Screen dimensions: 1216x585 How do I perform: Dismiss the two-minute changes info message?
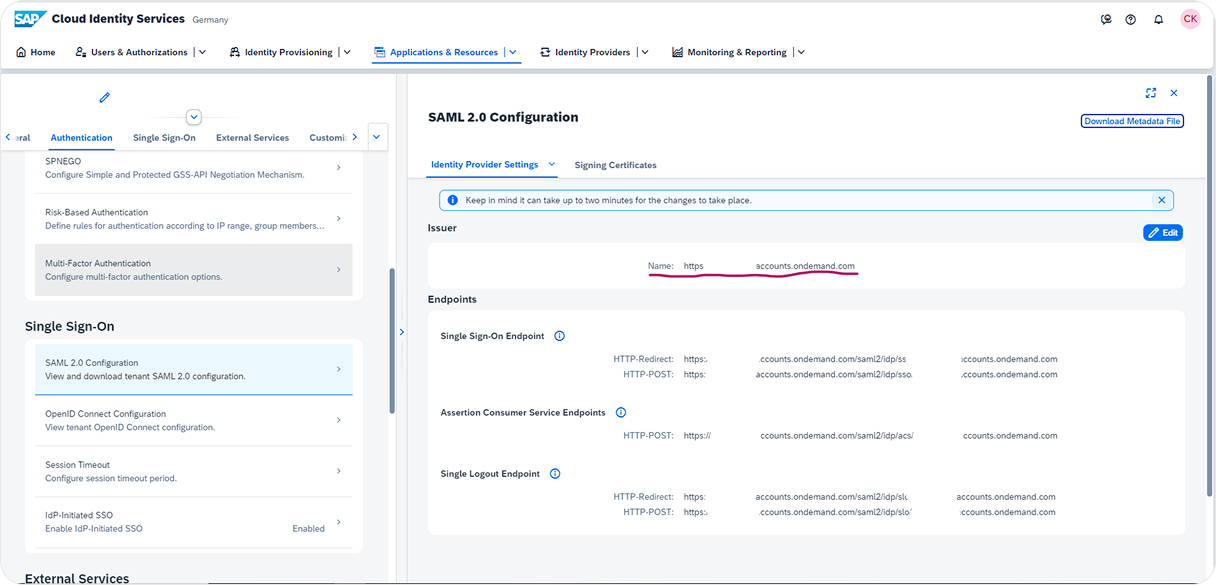coord(1161,200)
